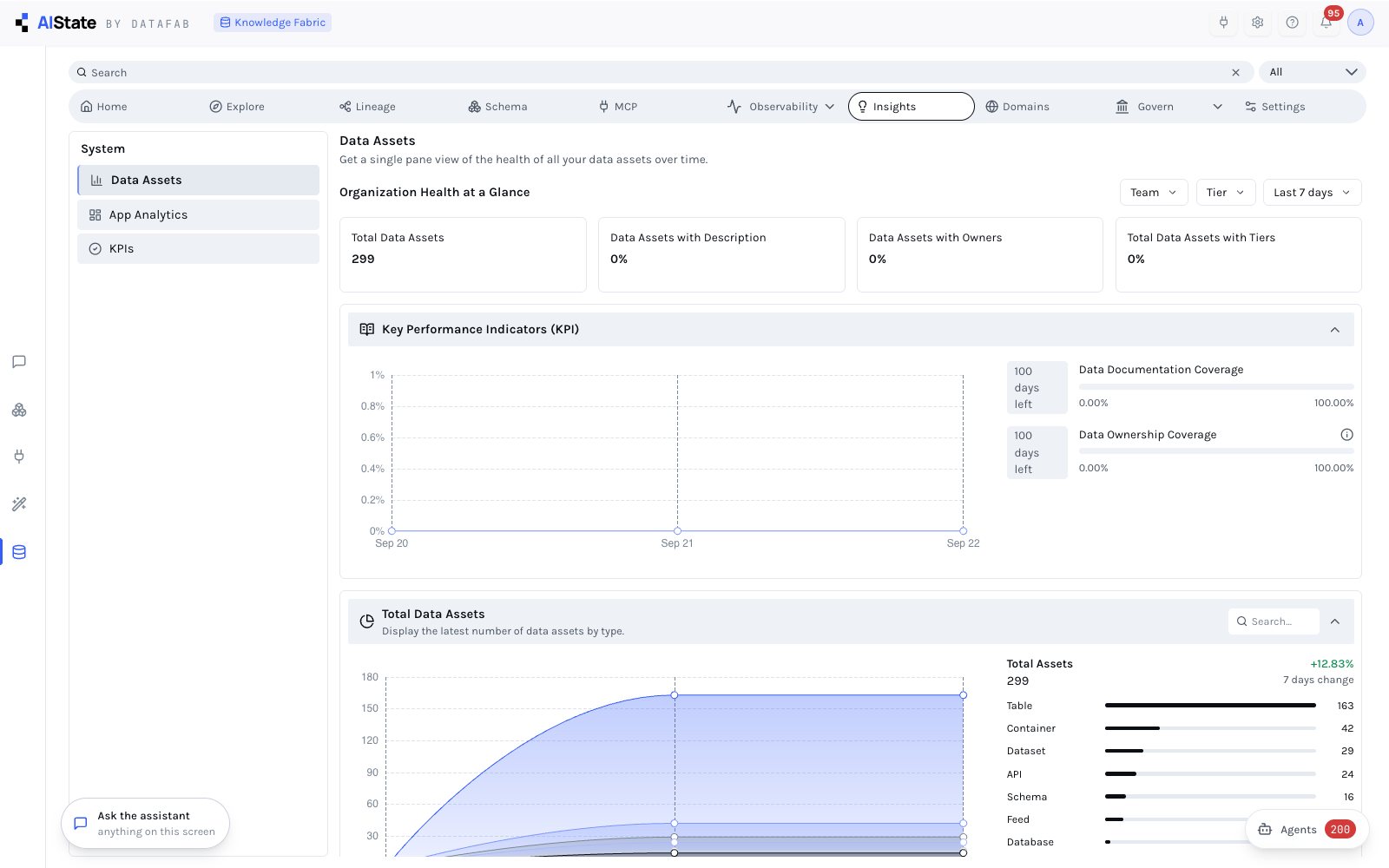
Task: Open chat icon in left sidebar
Action: coord(19,362)
